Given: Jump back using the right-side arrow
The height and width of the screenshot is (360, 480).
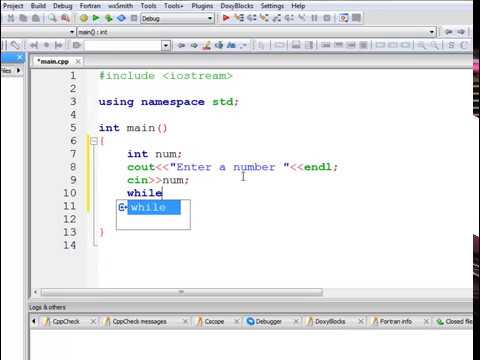Looking at the screenshot, I should [x=449, y=32].
